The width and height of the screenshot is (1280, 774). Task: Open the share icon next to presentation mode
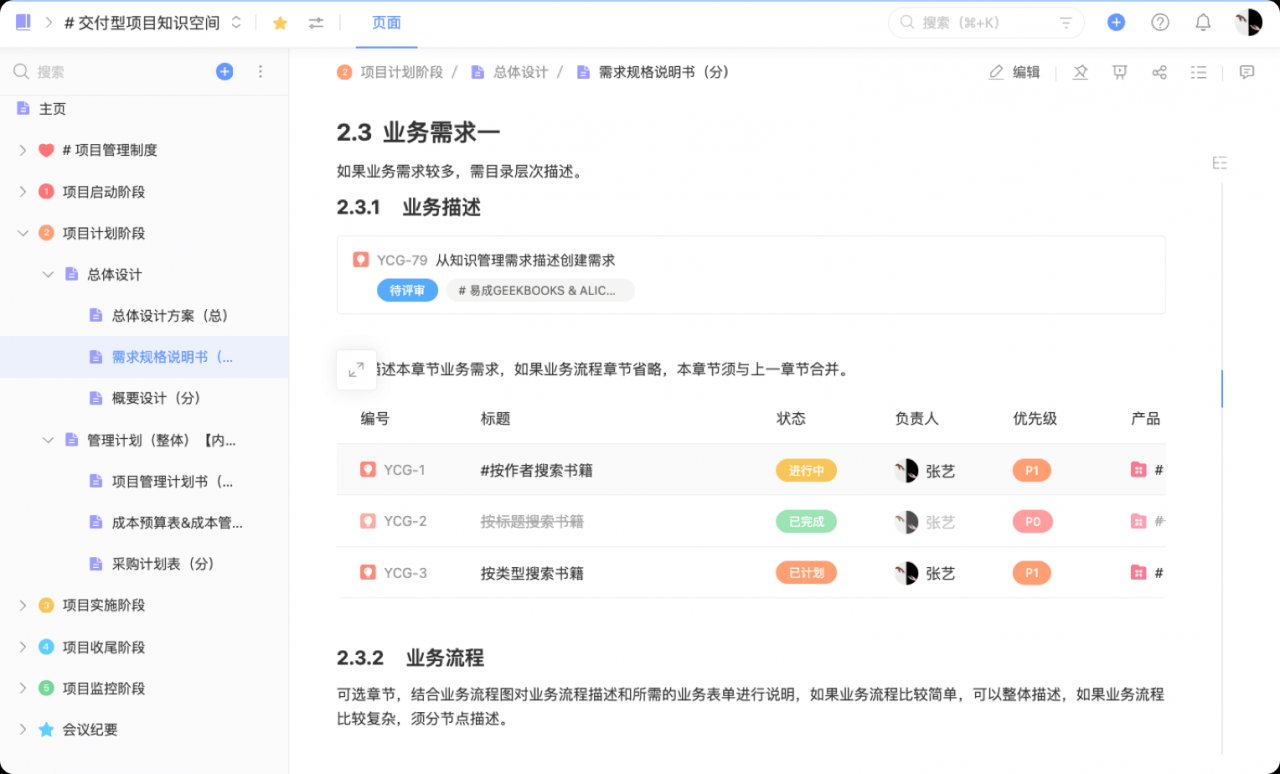tap(1158, 72)
